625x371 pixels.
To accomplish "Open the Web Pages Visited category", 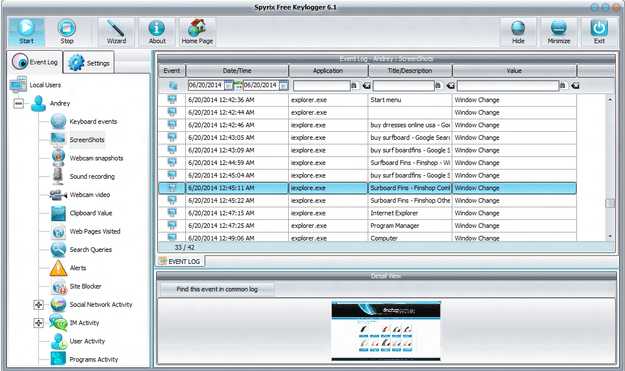I will (x=95, y=232).
